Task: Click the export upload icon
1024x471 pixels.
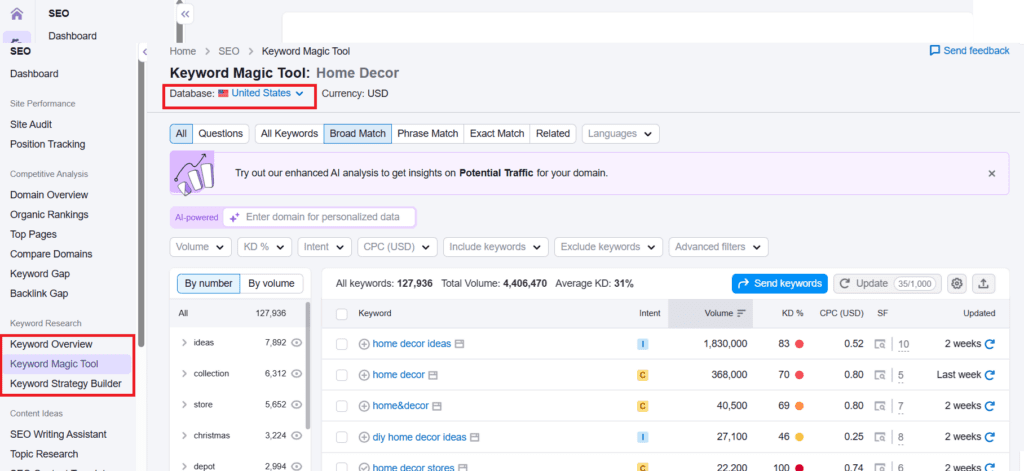Action: coord(984,284)
